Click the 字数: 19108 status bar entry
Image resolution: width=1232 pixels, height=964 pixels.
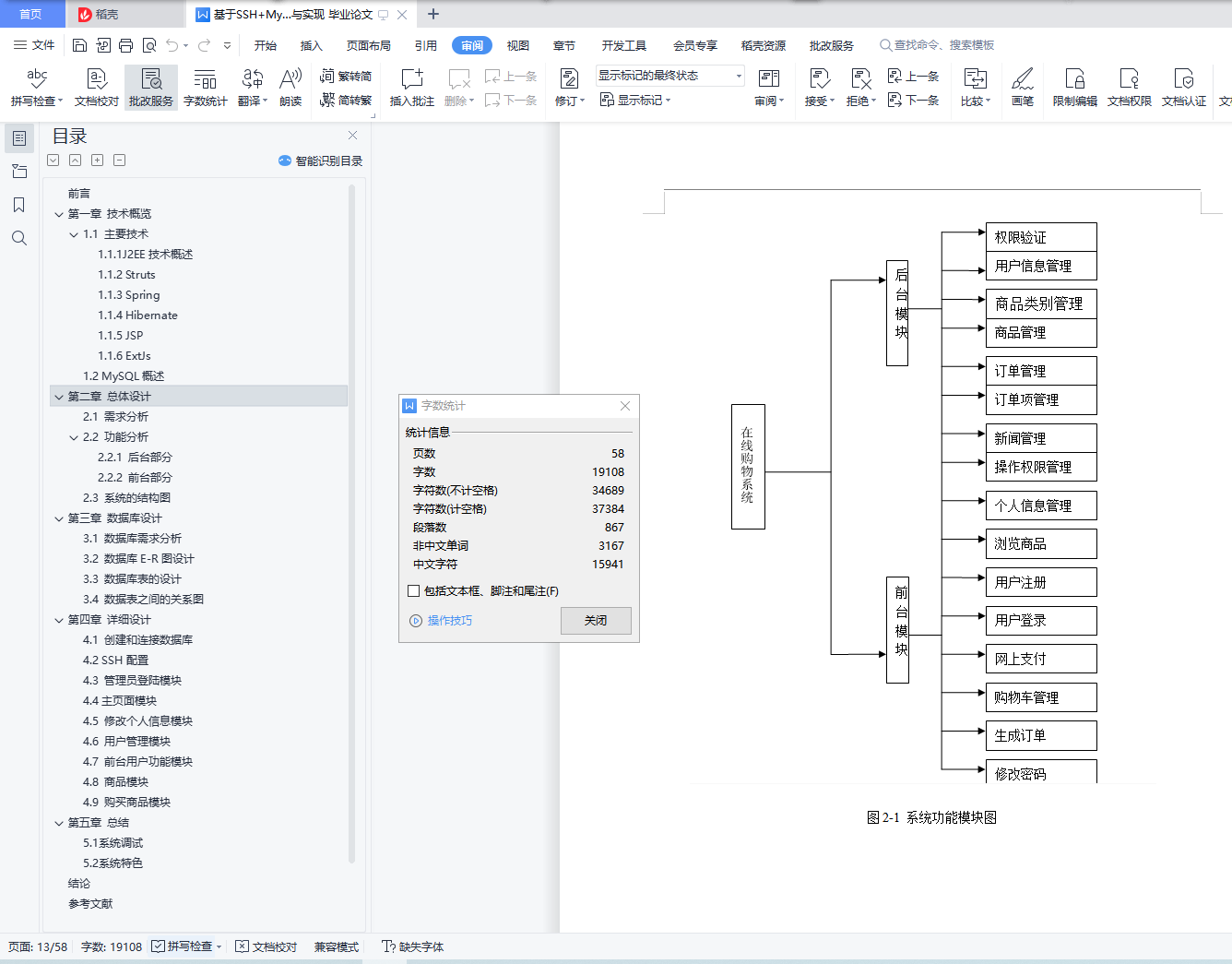(112, 946)
